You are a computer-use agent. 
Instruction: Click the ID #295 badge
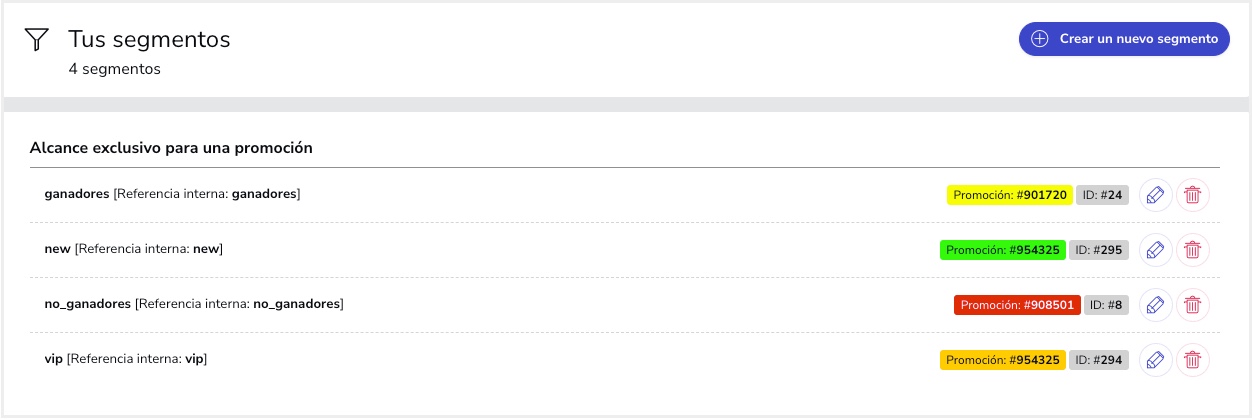point(1099,250)
